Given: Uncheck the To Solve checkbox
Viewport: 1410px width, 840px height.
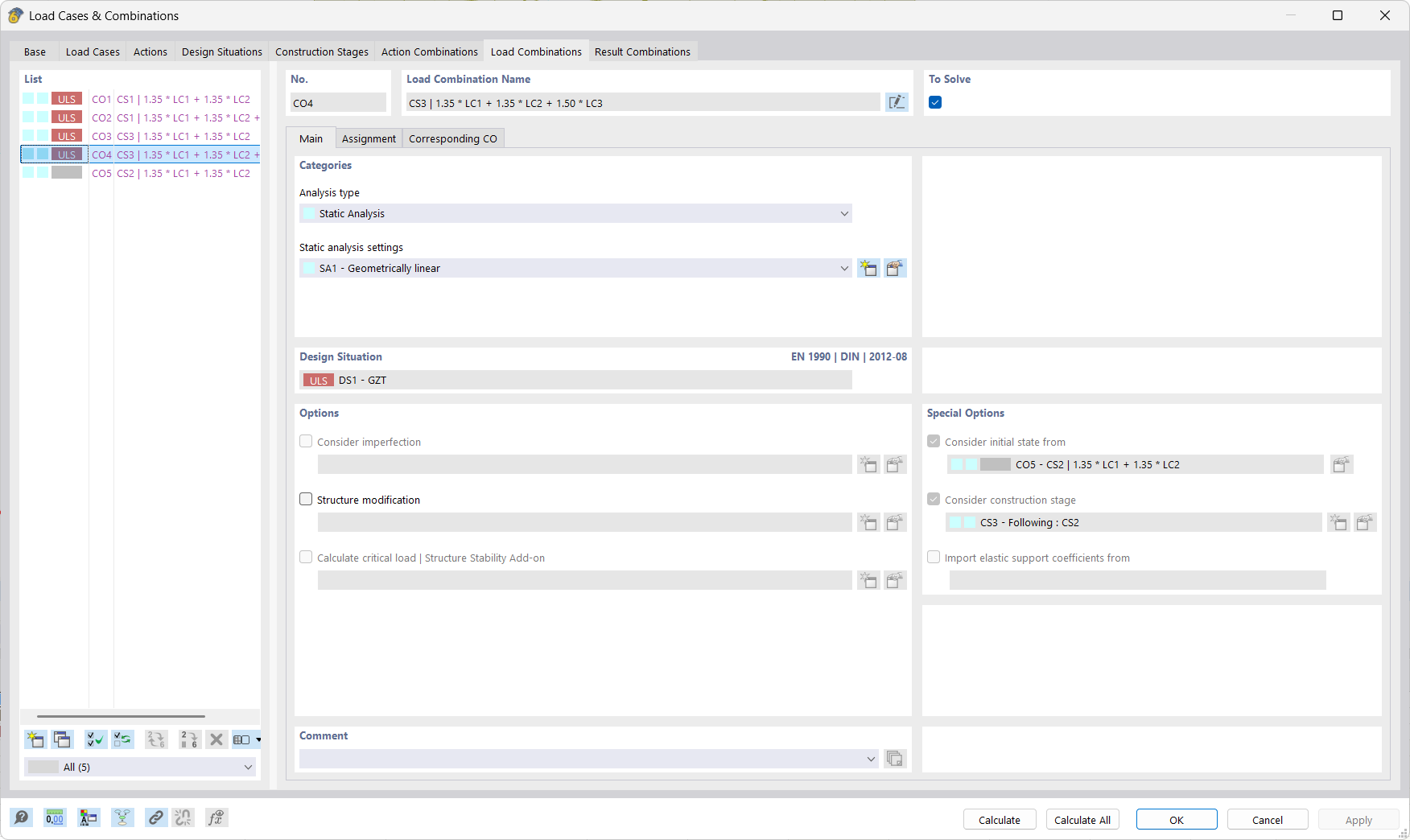Looking at the screenshot, I should pos(934,102).
